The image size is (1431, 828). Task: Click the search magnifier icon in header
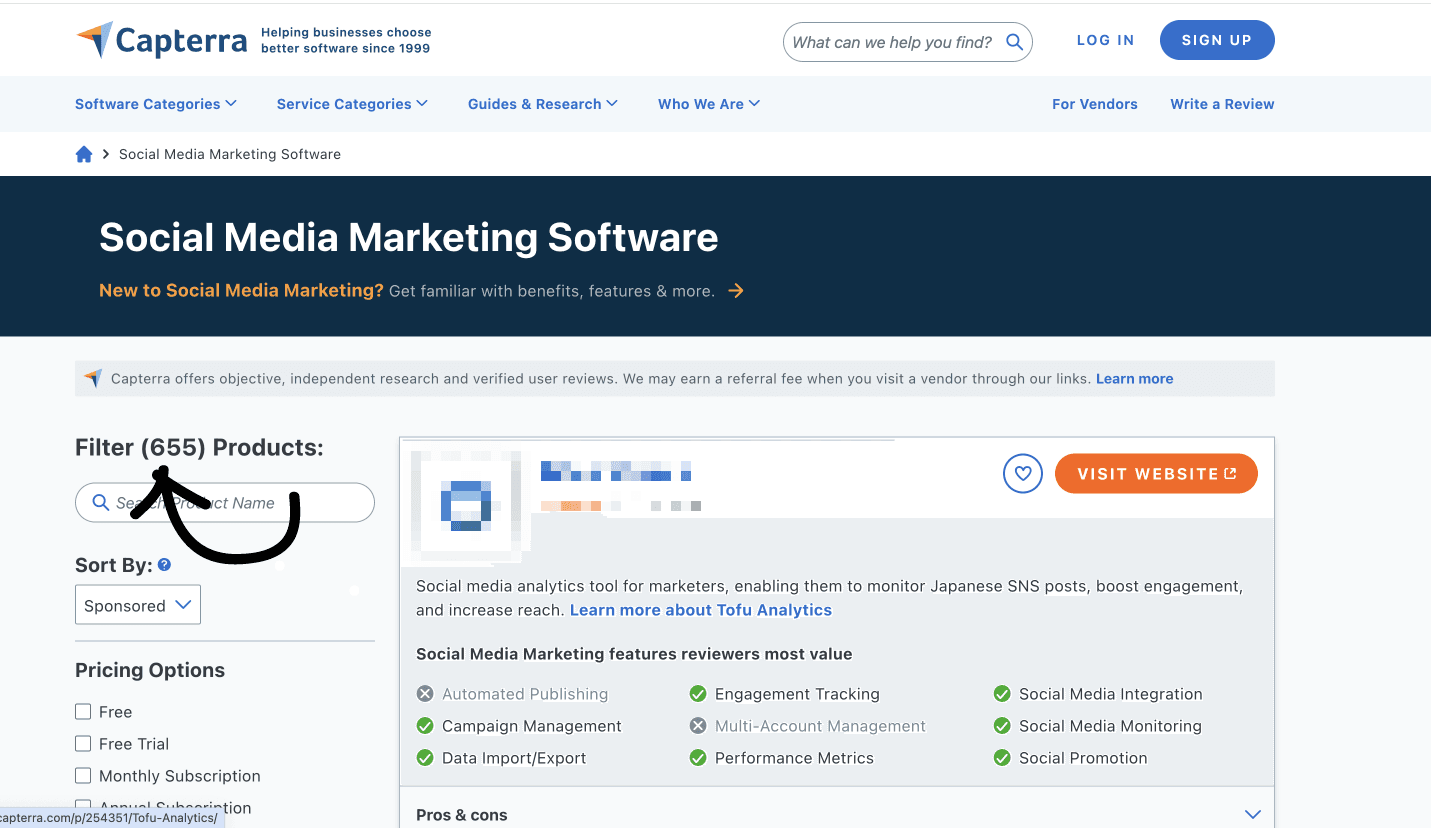1014,42
